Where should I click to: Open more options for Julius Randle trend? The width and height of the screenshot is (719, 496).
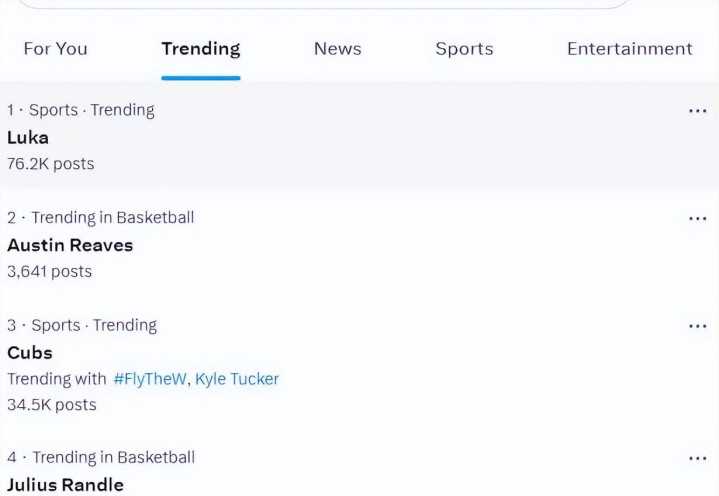[x=697, y=458]
